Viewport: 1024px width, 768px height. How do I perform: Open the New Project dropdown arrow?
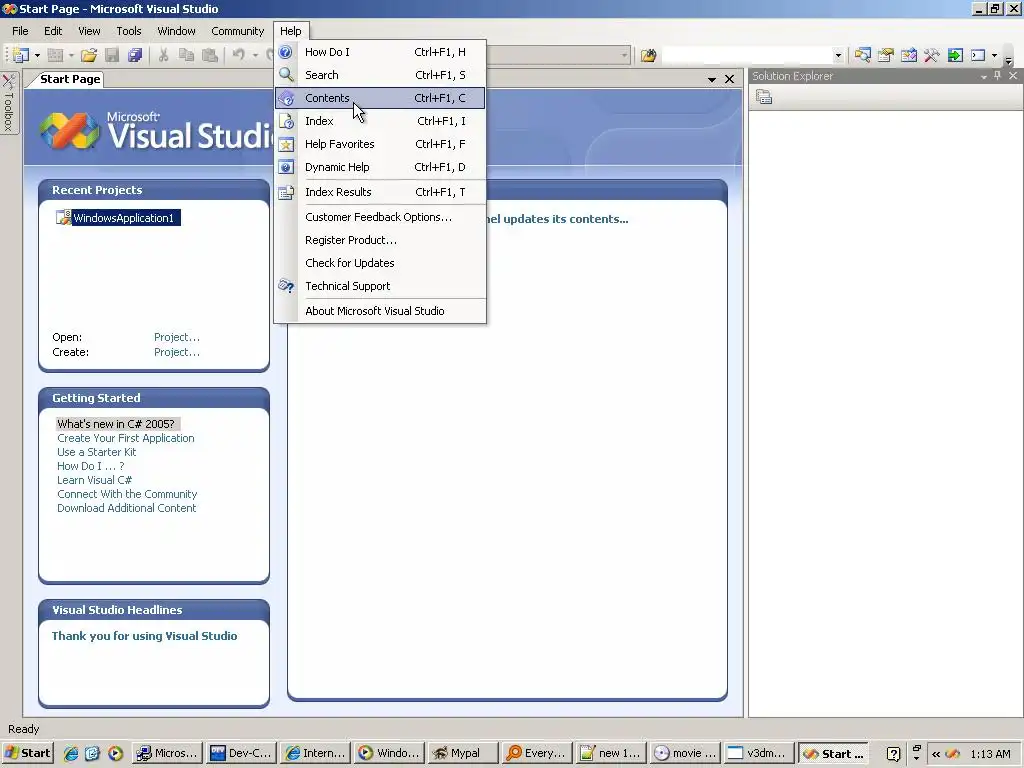click(37, 56)
